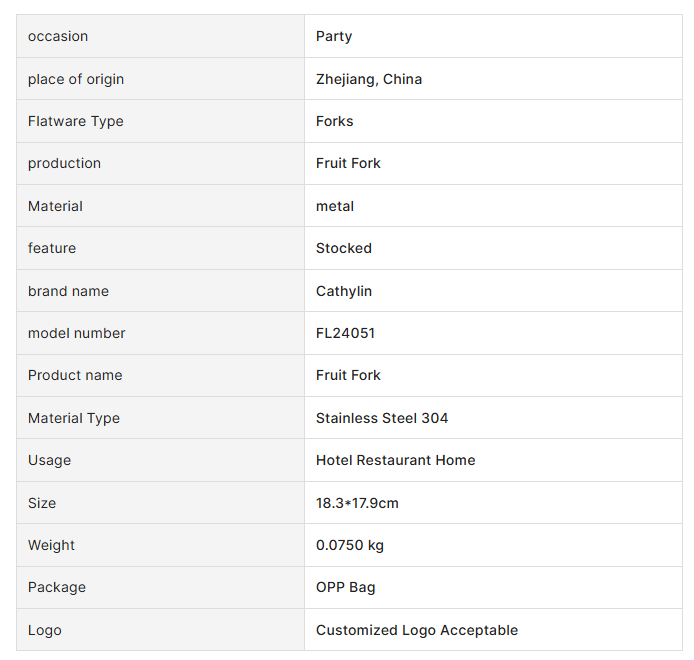Select the 'Stocked' feature value
Image resolution: width=694 pixels, height=660 pixels.
tap(344, 248)
